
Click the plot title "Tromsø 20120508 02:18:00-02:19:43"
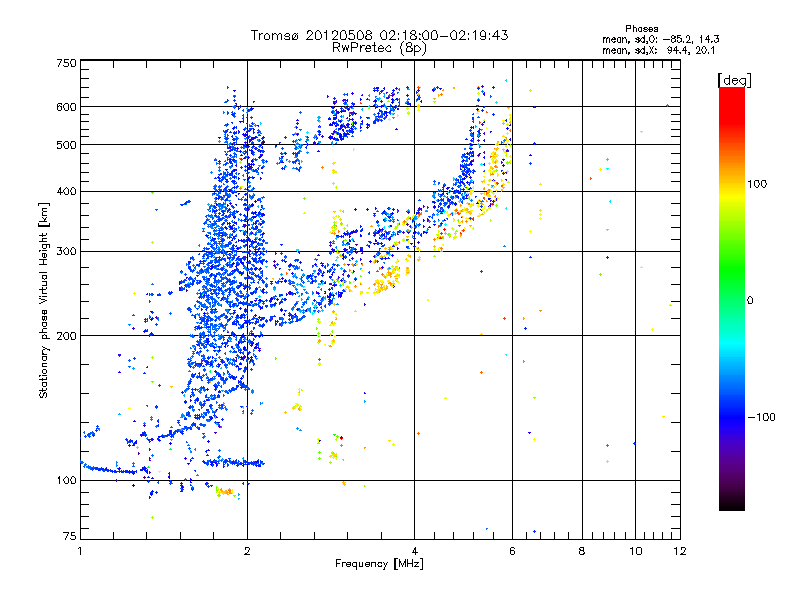tap(379, 35)
